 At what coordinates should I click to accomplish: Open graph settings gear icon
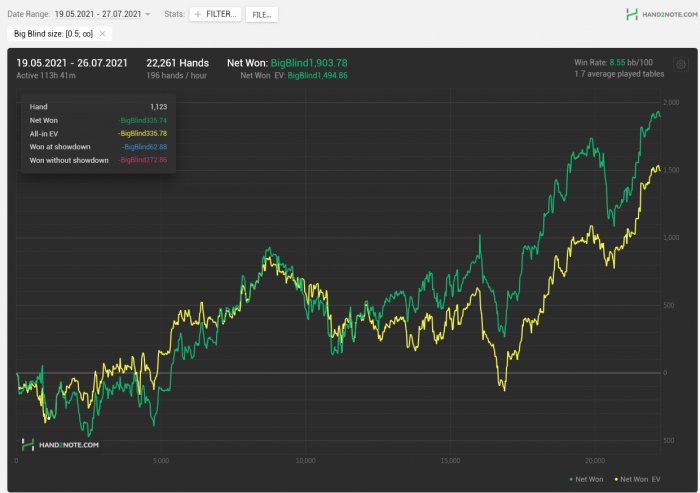coord(681,65)
